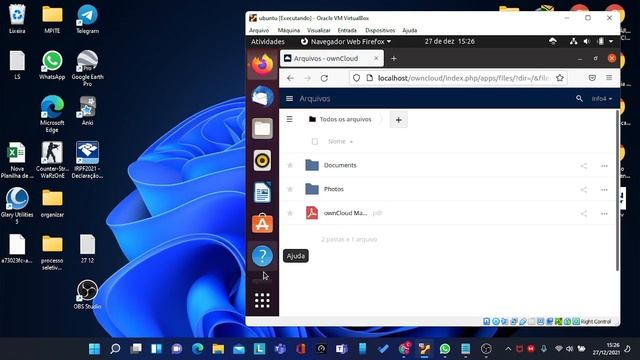Favorite the ownCloud Manual pdf star
The width and height of the screenshot is (640, 360).
(x=290, y=213)
